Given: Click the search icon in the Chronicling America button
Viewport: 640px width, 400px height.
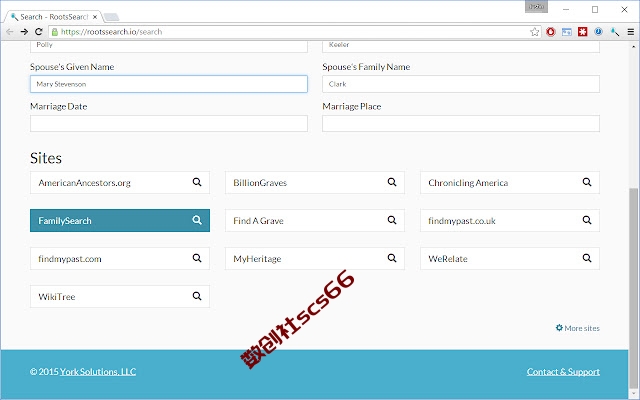Looking at the screenshot, I should [x=587, y=182].
